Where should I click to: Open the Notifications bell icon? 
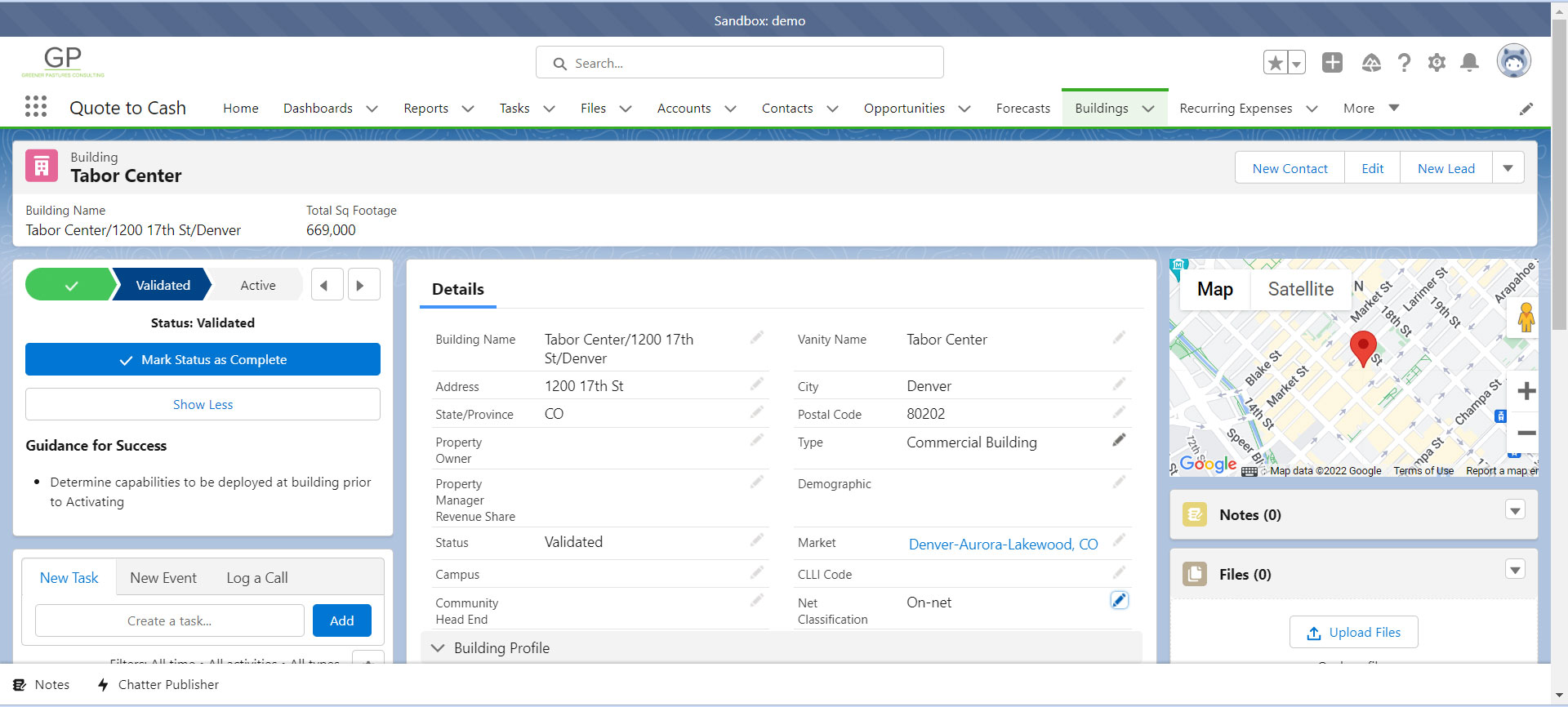[1469, 62]
